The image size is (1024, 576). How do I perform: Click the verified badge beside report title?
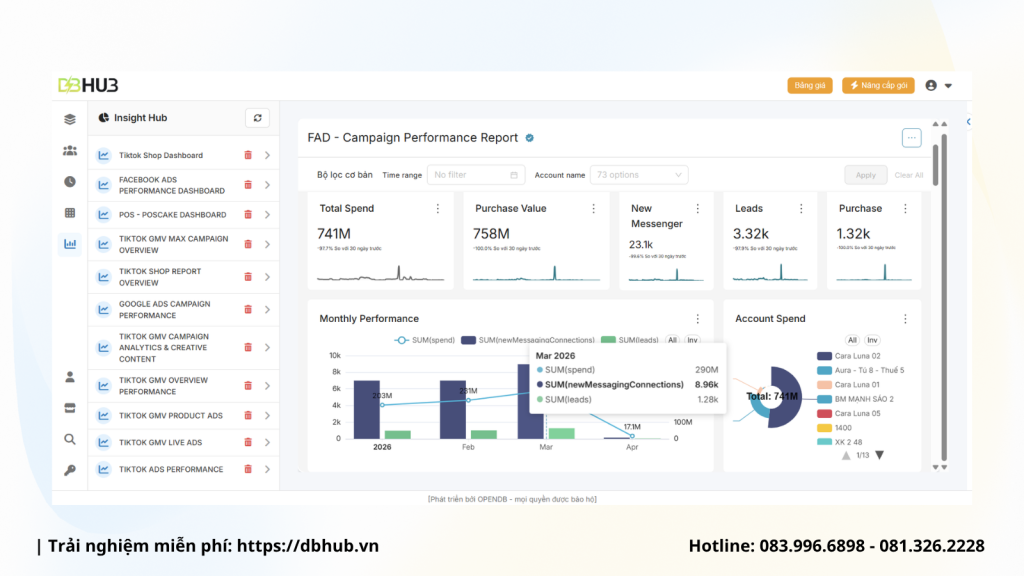pyautogui.click(x=530, y=138)
